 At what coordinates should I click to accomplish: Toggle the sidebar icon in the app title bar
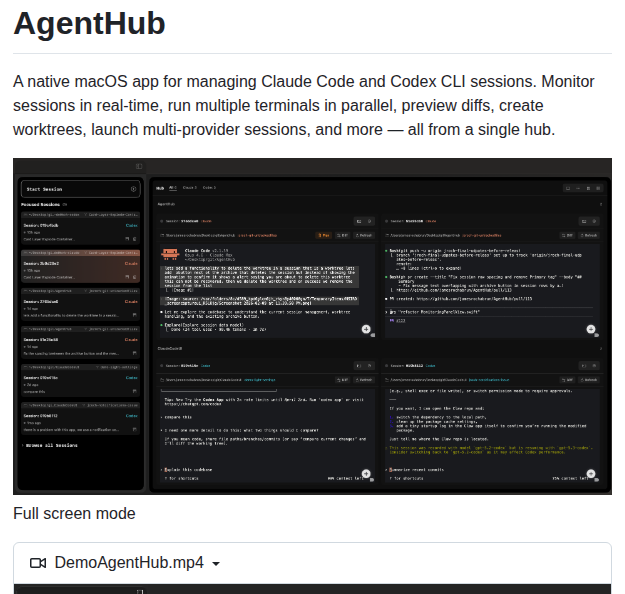point(139,166)
